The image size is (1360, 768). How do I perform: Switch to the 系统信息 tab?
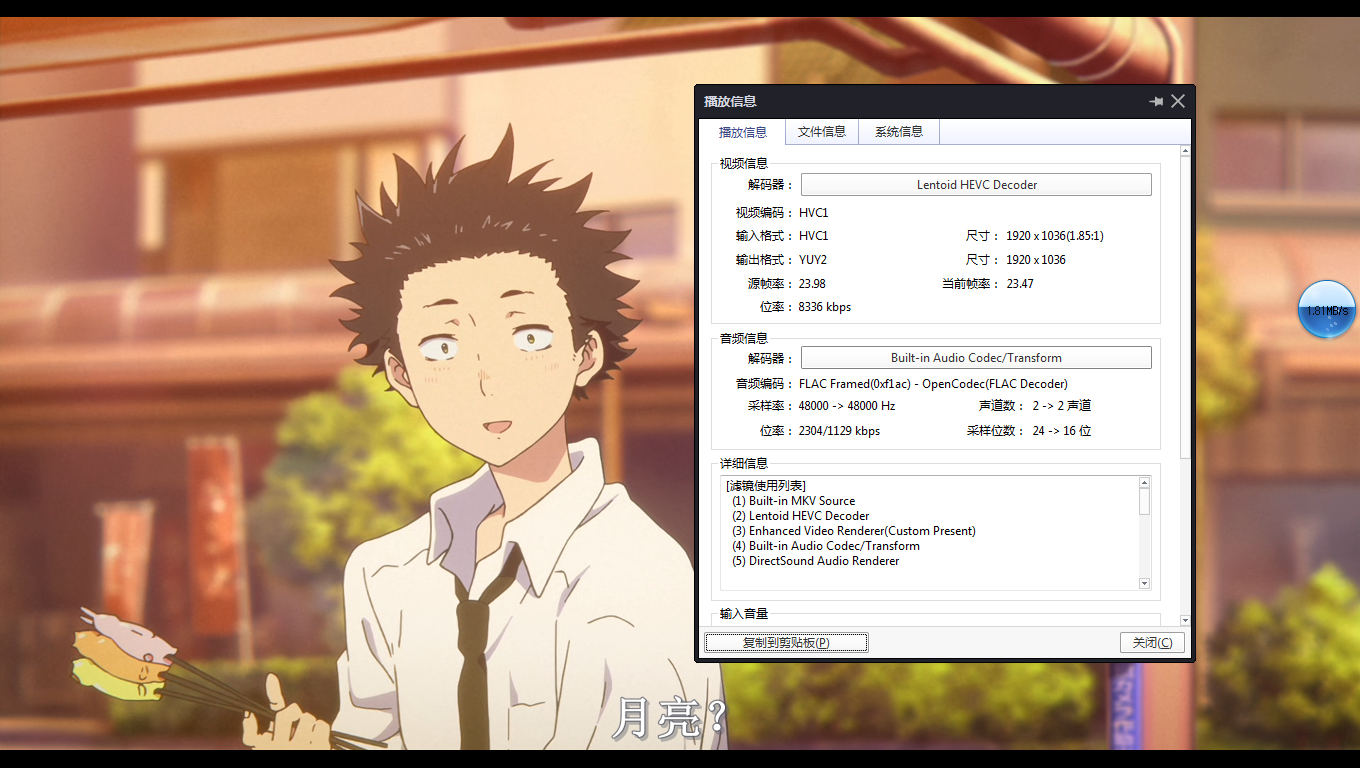898,131
